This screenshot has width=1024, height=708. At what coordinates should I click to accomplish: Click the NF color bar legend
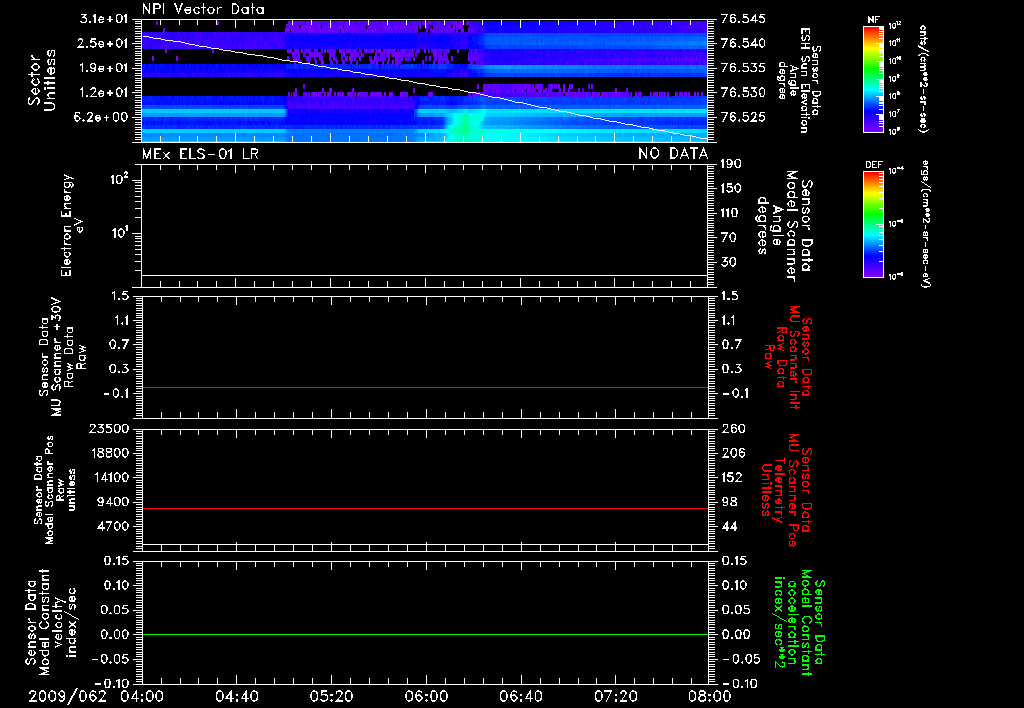coord(874,79)
